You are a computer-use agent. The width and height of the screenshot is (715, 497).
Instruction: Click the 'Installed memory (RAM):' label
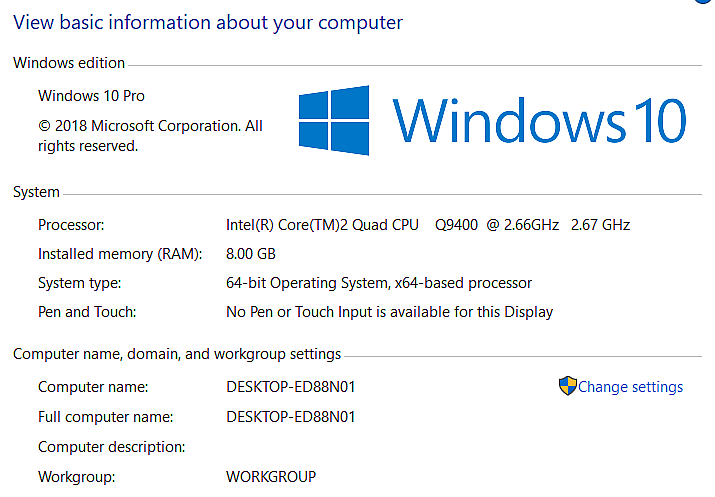tap(120, 254)
